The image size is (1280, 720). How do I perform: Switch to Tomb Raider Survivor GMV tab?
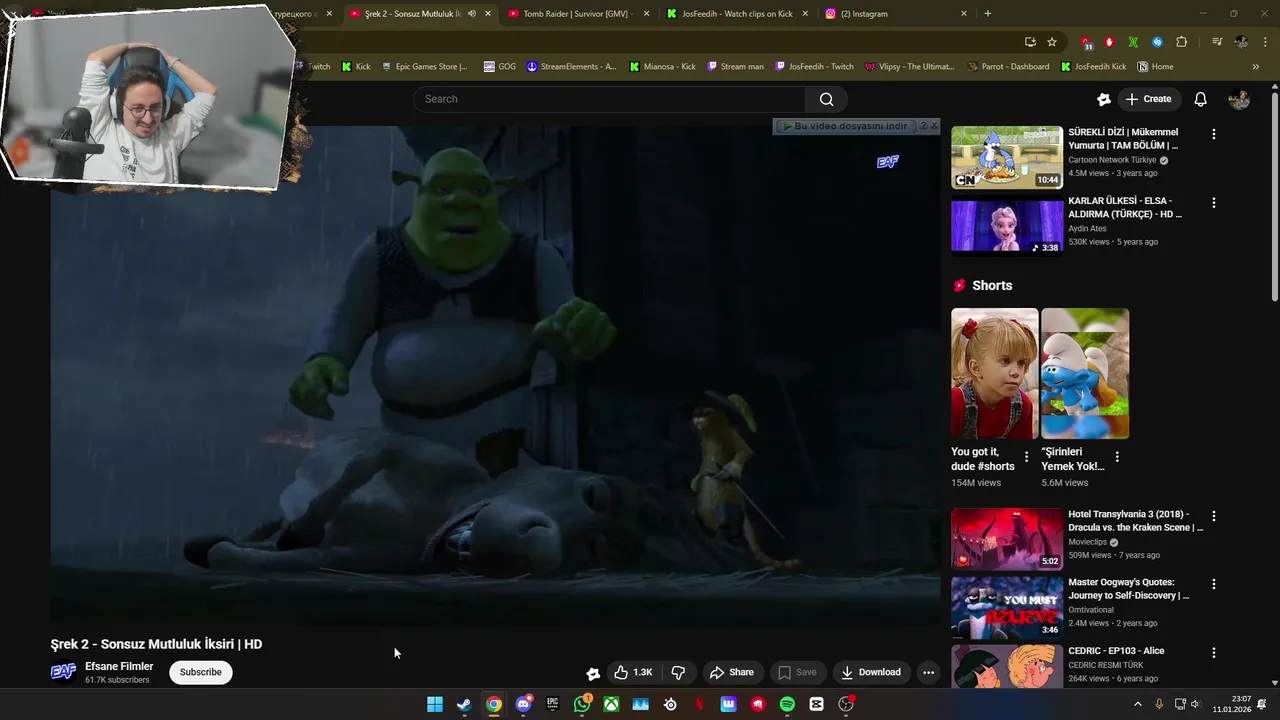[x=580, y=14]
